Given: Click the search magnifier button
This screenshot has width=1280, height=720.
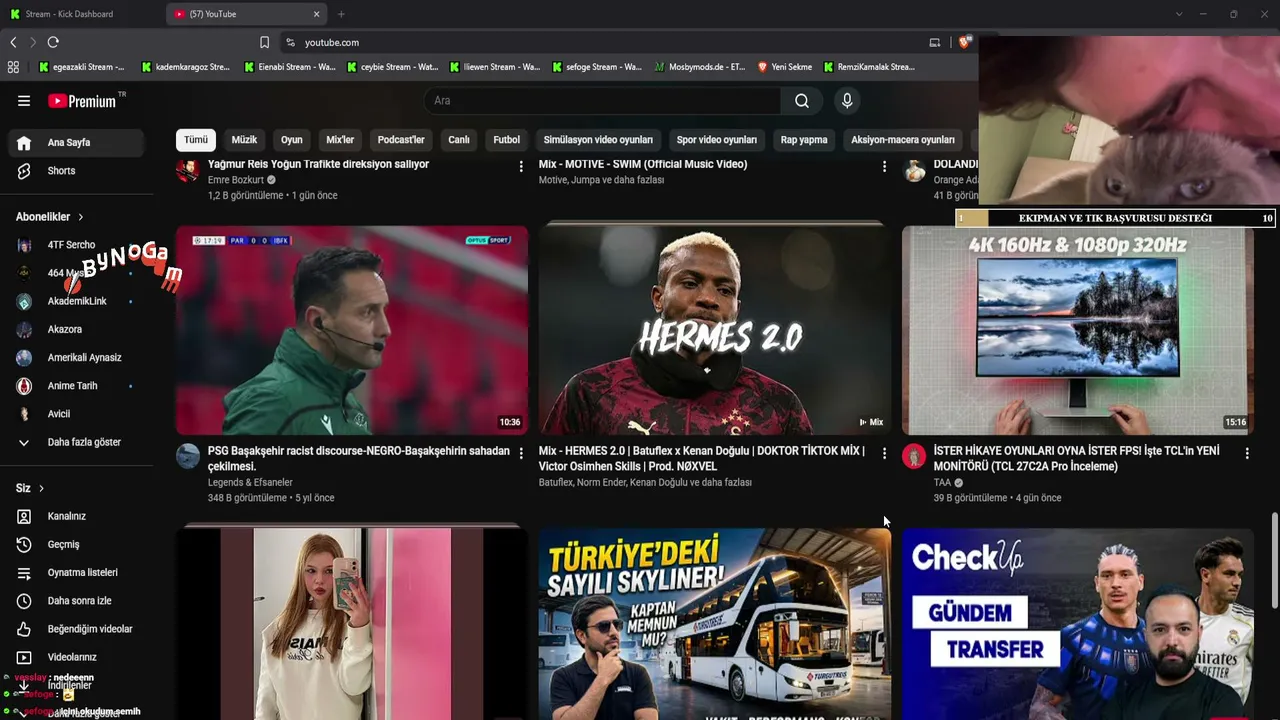Looking at the screenshot, I should pyautogui.click(x=801, y=101).
